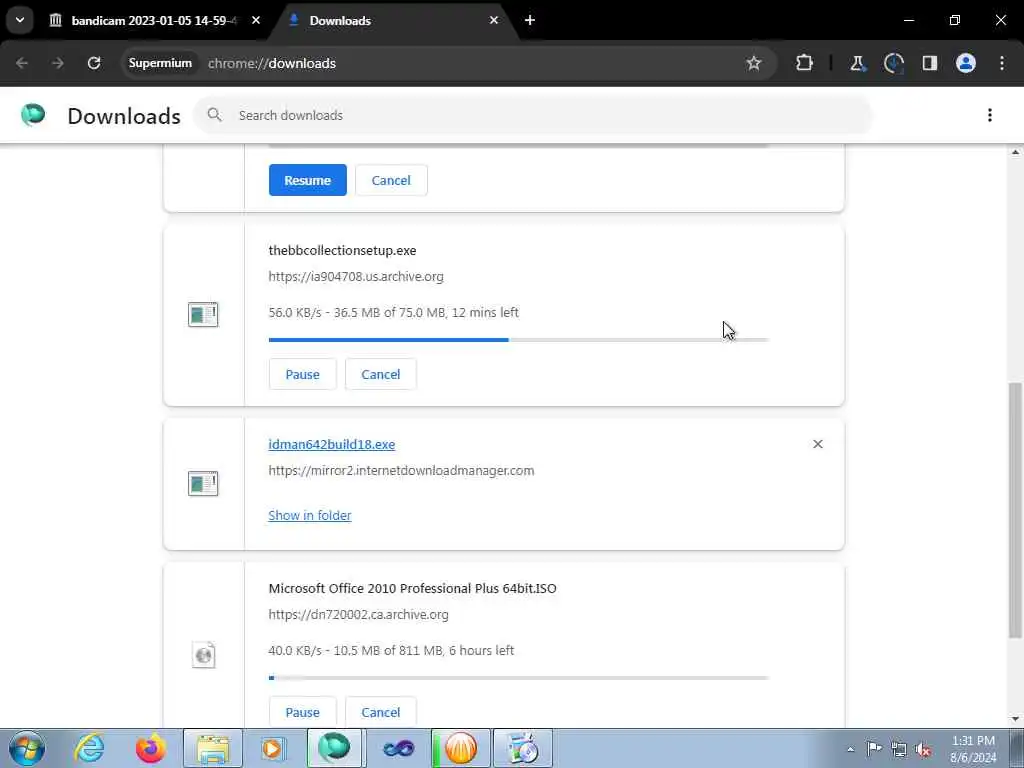This screenshot has width=1024, height=768.
Task: Click the scrollbar up arrow
Action: [1015, 152]
